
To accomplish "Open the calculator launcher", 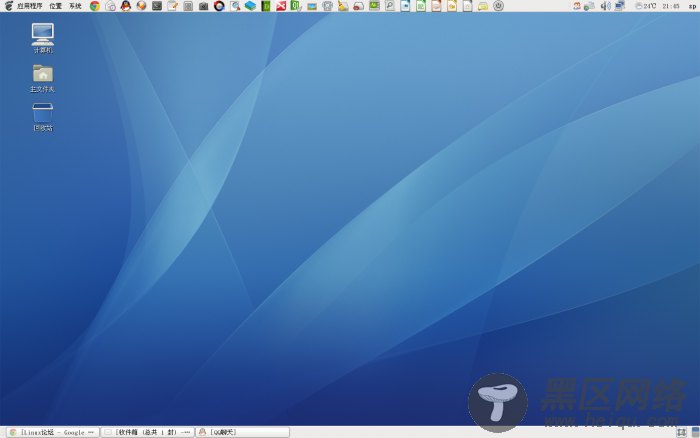I will (x=188, y=6).
